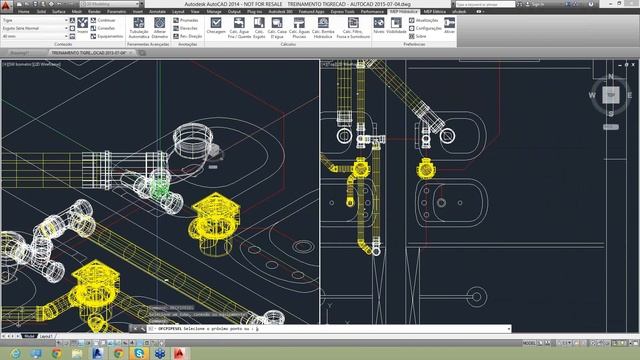Switch to the Insert ribbon tab
The height and width of the screenshot is (360, 640).
[x=138, y=11]
